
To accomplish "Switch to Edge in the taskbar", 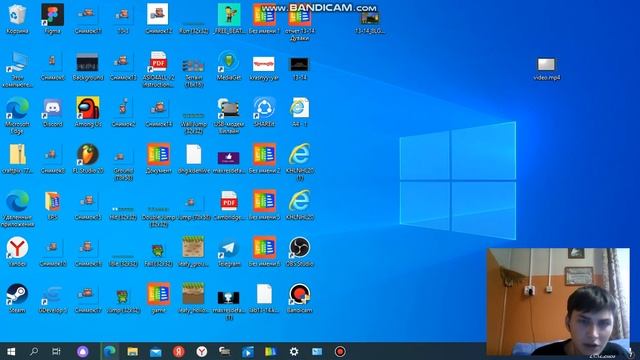I will coord(109,351).
